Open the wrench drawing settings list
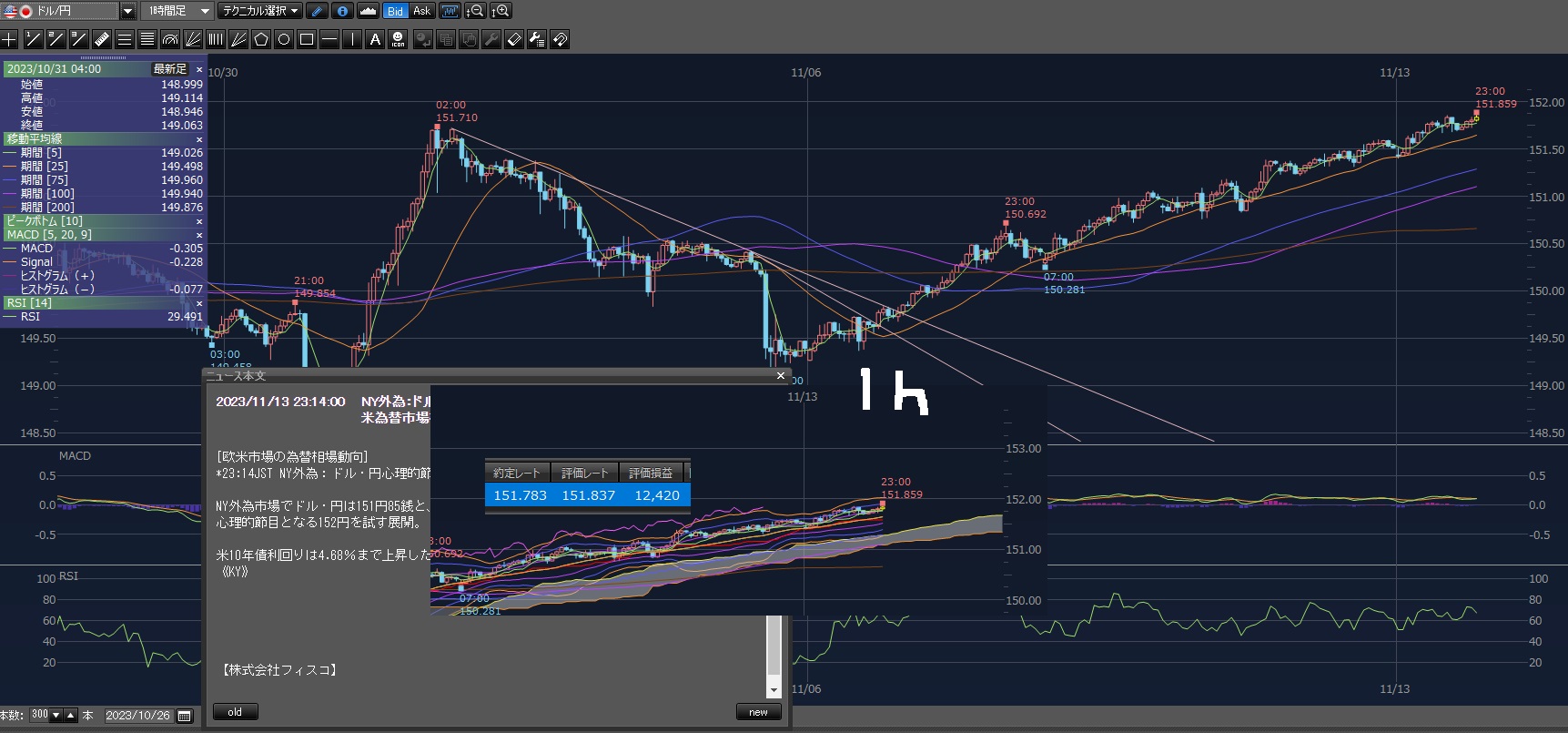Viewport: 1568px width, 733px height. coord(537,39)
